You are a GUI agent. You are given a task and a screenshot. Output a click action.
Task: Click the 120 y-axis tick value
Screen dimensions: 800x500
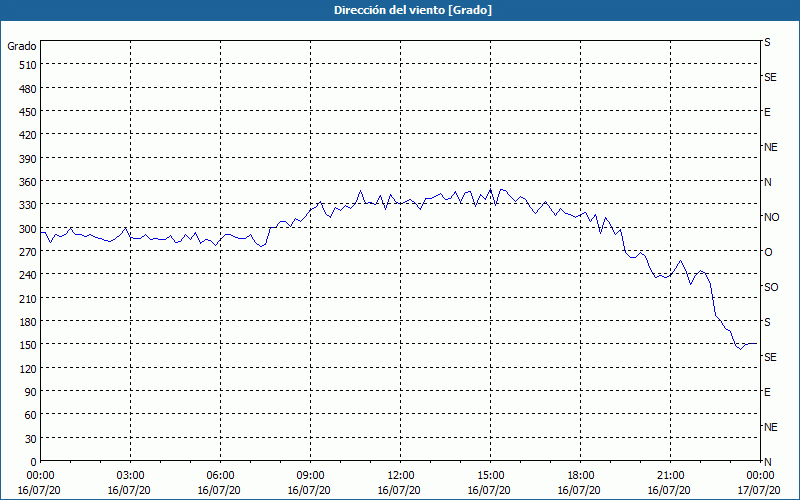[29, 369]
